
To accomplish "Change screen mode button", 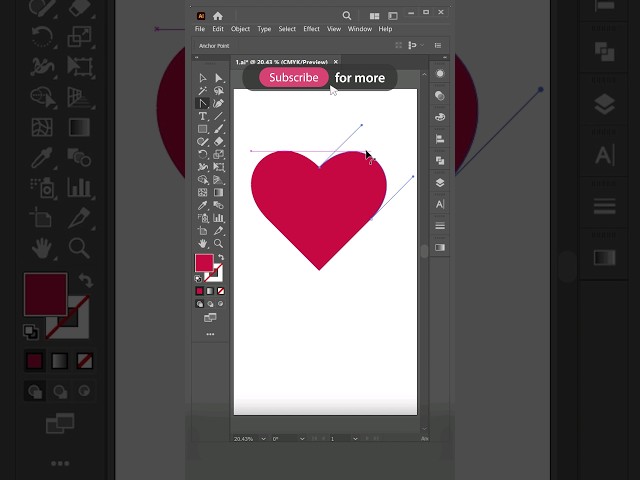I will pyautogui.click(x=210, y=318).
